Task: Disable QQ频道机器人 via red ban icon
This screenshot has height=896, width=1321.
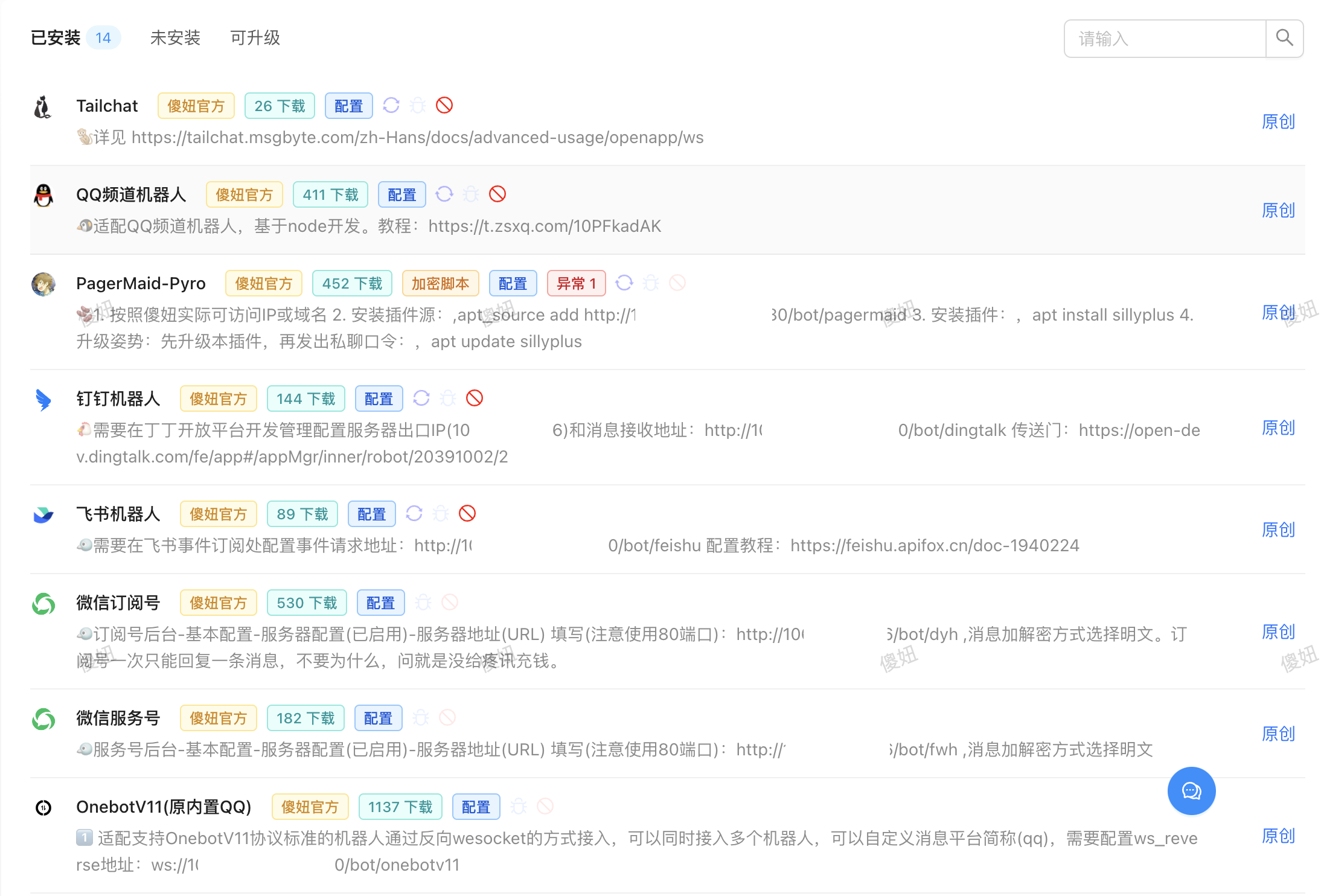Action: tap(497, 194)
